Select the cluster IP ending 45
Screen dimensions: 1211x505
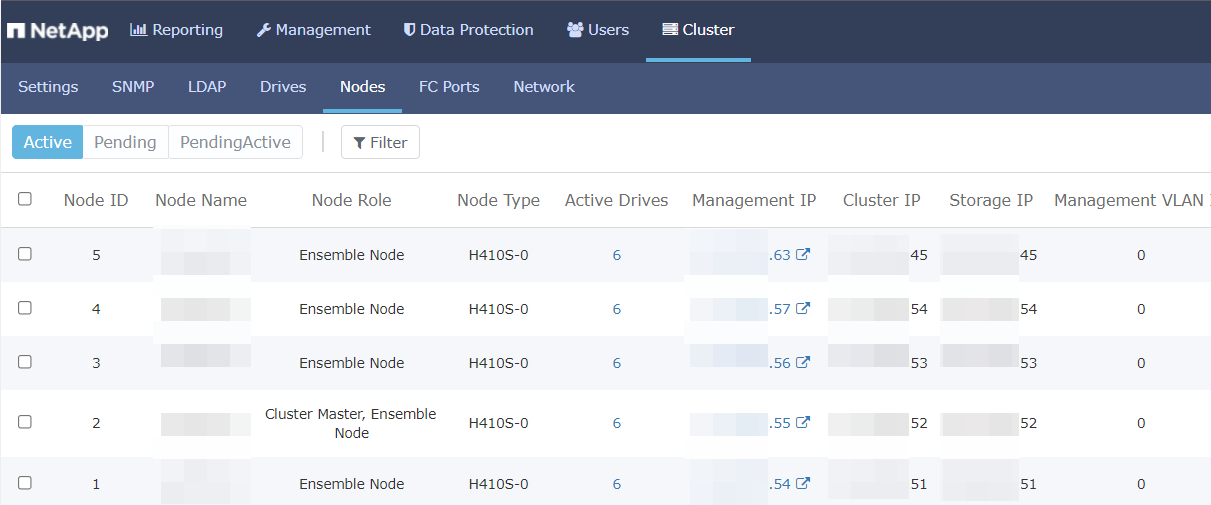coord(878,255)
